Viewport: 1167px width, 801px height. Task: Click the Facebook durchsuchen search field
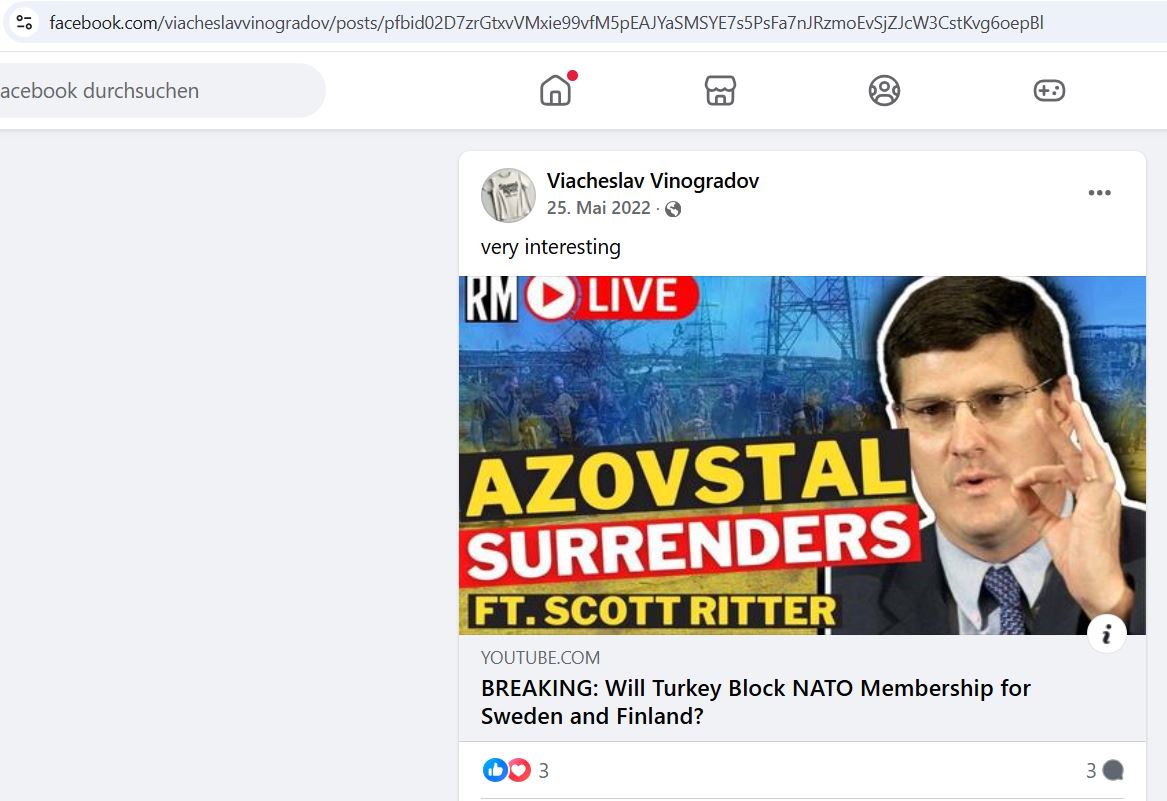click(160, 91)
